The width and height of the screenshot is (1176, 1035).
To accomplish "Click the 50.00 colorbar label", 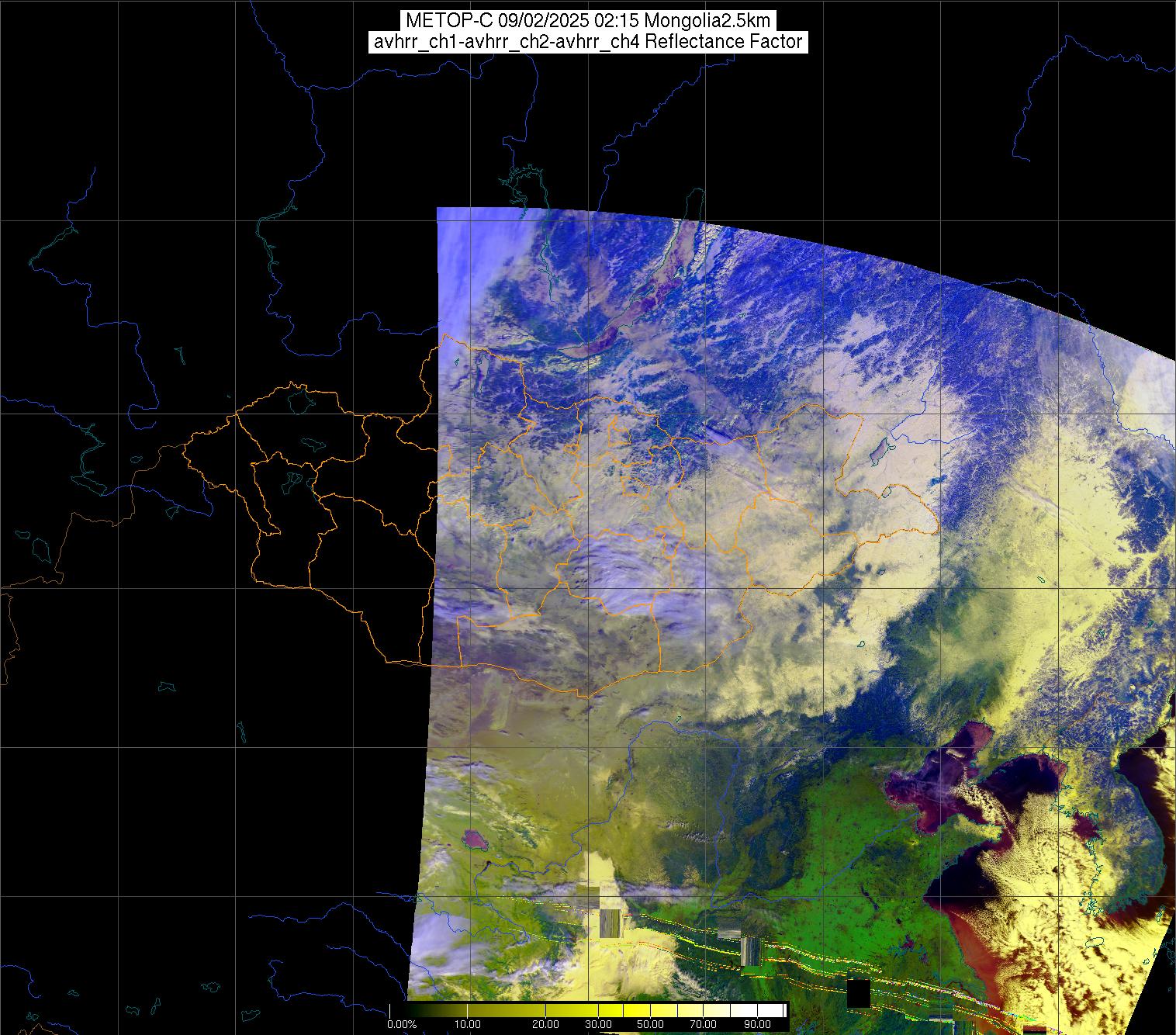I will [x=649, y=1025].
